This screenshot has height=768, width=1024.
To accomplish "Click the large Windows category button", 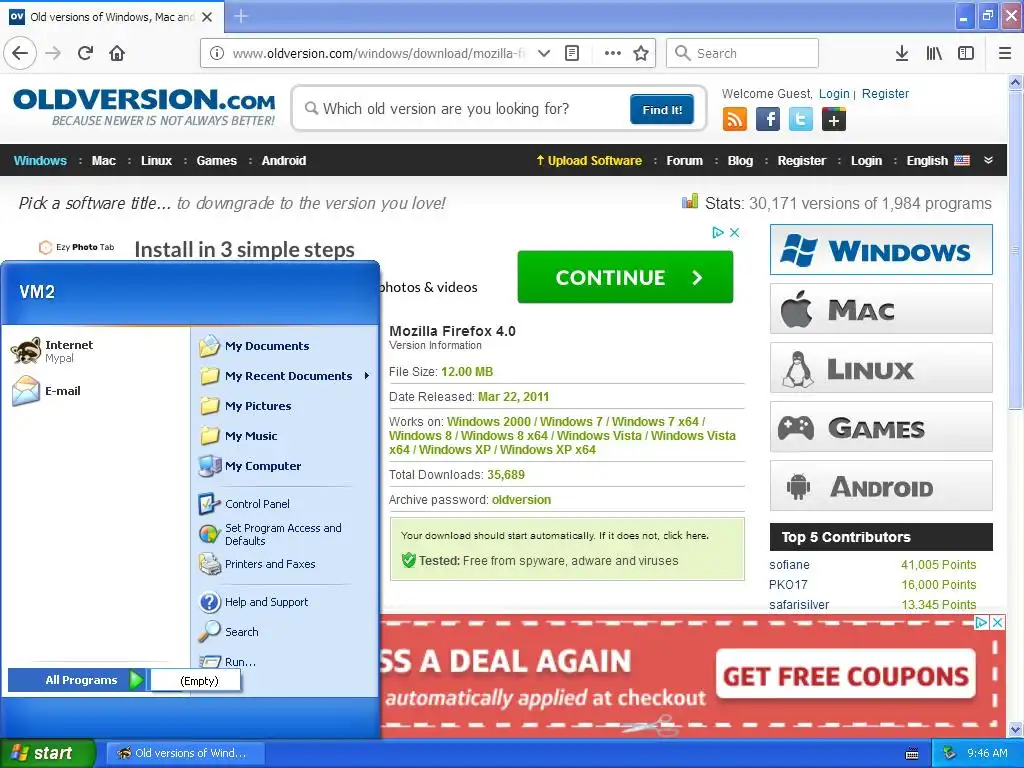I will (881, 249).
